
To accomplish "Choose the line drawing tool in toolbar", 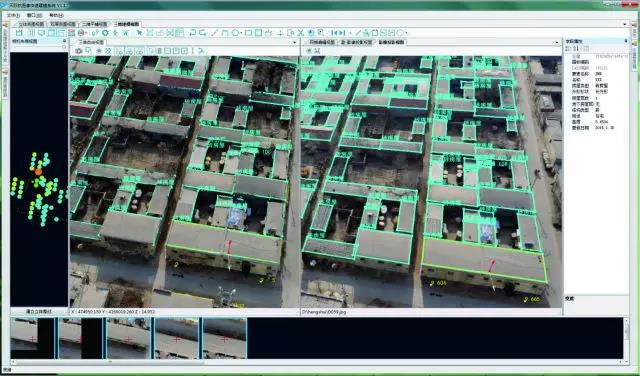I will [215, 33].
